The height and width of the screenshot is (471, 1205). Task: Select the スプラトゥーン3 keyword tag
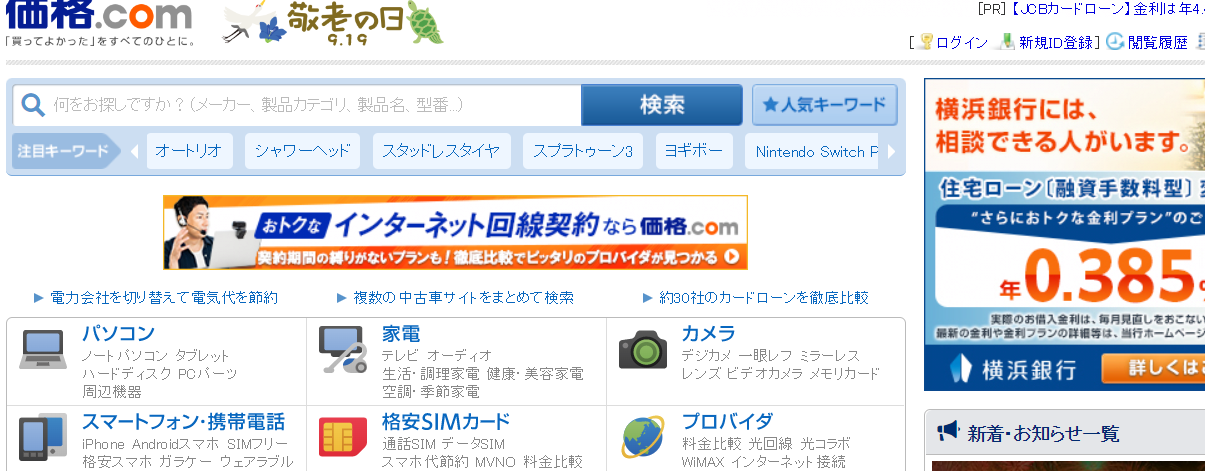coord(582,152)
